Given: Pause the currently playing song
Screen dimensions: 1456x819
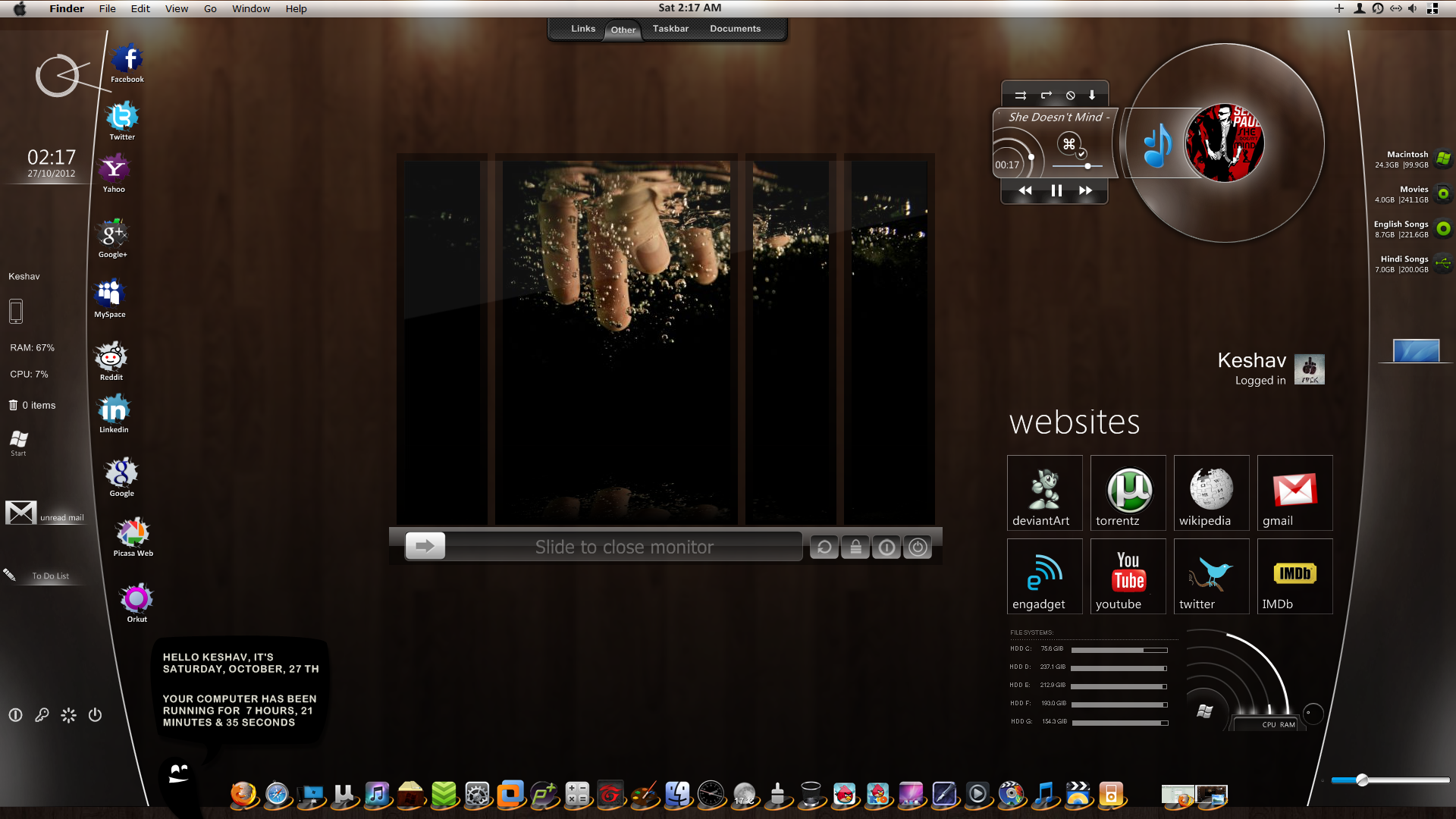Looking at the screenshot, I should pyautogui.click(x=1056, y=190).
